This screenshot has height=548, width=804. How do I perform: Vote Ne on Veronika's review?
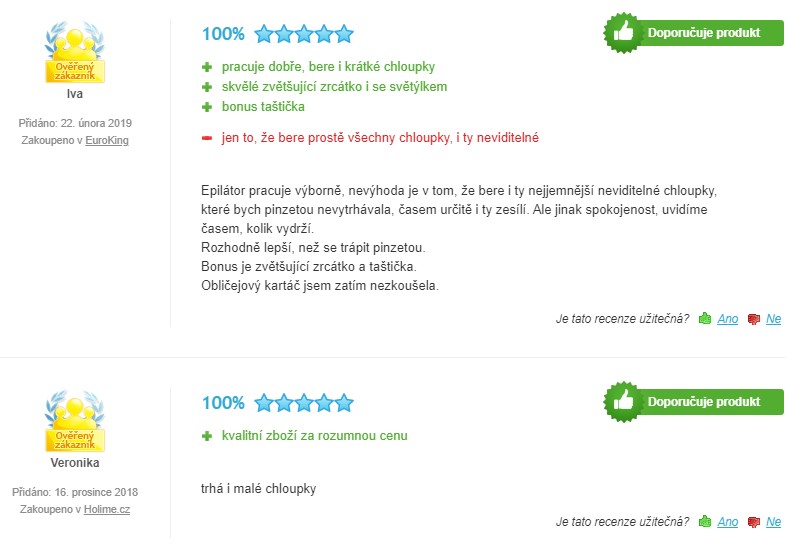click(x=773, y=522)
